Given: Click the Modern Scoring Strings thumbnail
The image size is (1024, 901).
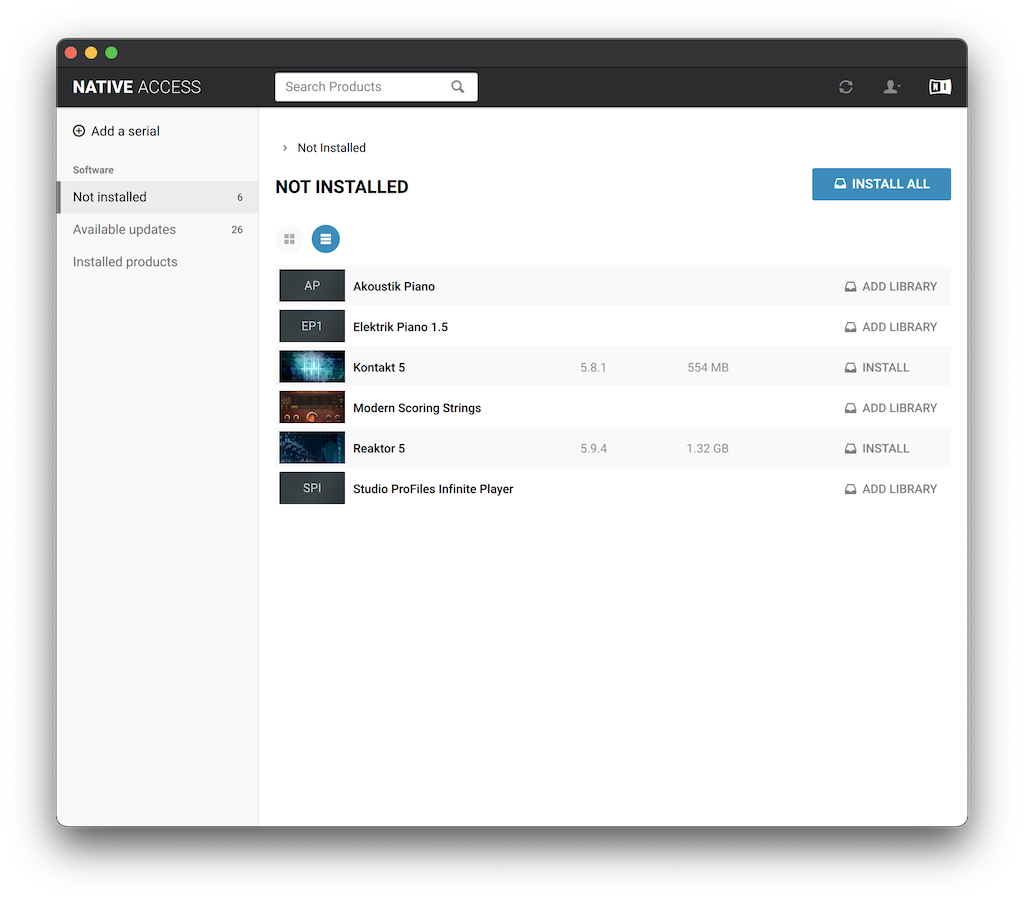Looking at the screenshot, I should (x=312, y=408).
